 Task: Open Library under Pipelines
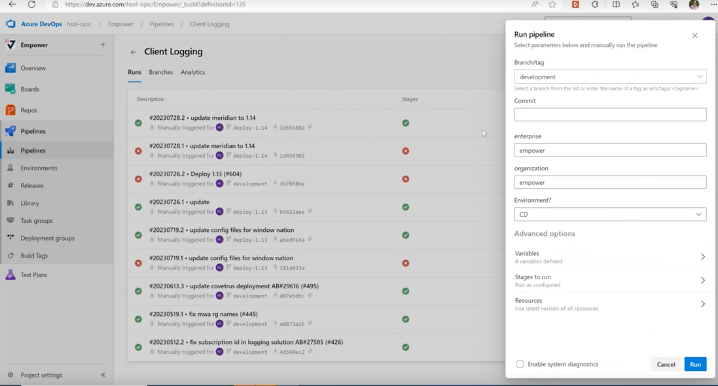(x=30, y=203)
